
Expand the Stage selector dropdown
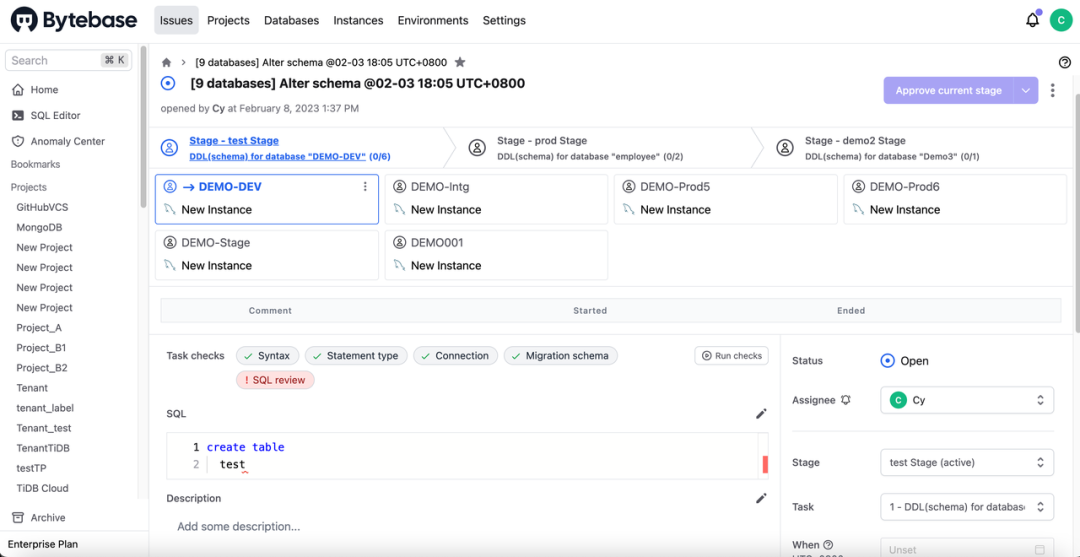[966, 462]
